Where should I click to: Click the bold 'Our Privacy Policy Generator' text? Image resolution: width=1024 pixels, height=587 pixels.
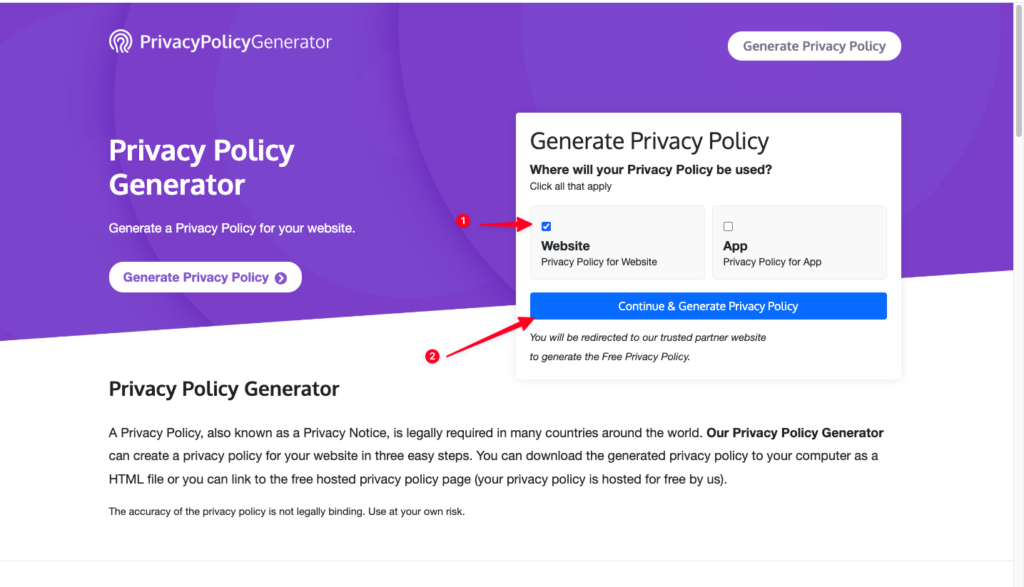[795, 433]
